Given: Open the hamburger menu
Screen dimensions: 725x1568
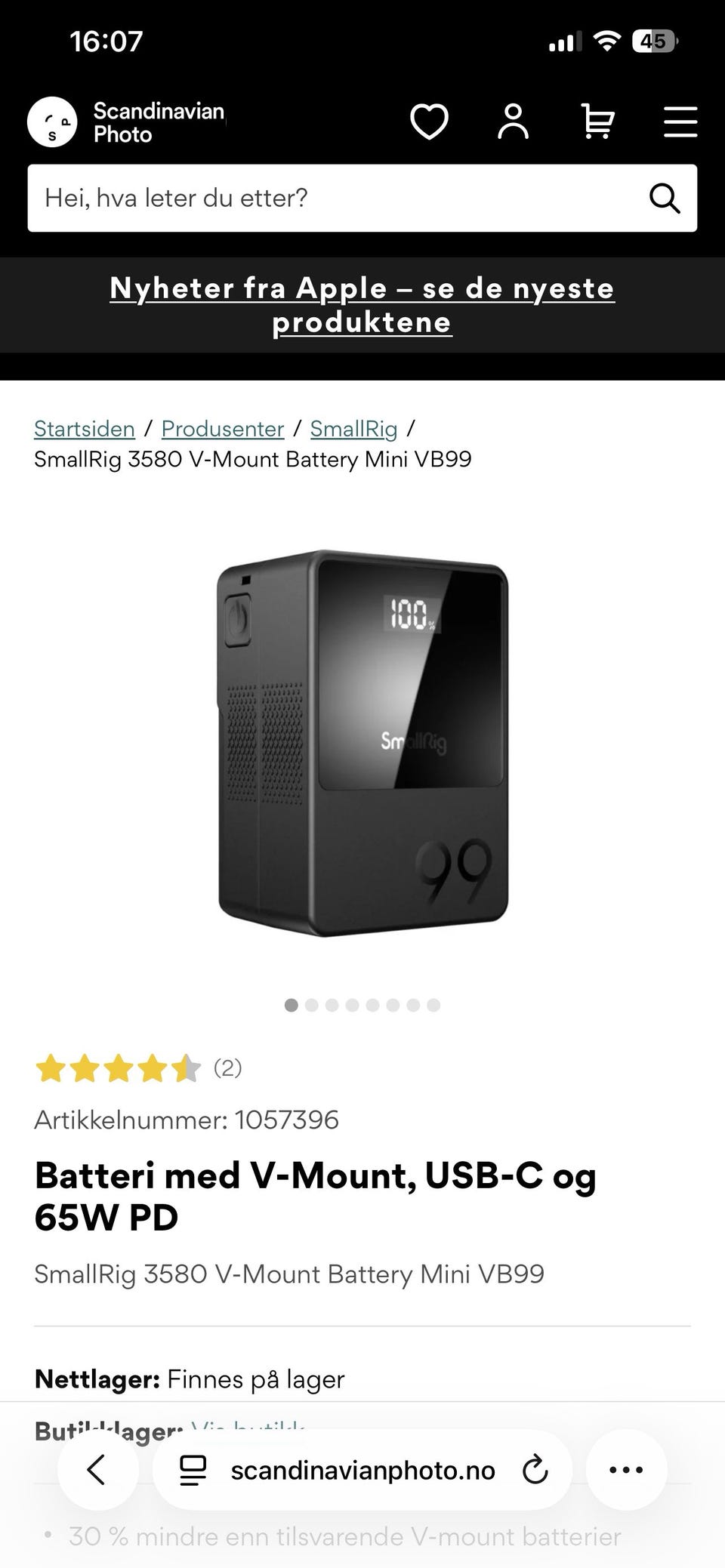Looking at the screenshot, I should [680, 122].
